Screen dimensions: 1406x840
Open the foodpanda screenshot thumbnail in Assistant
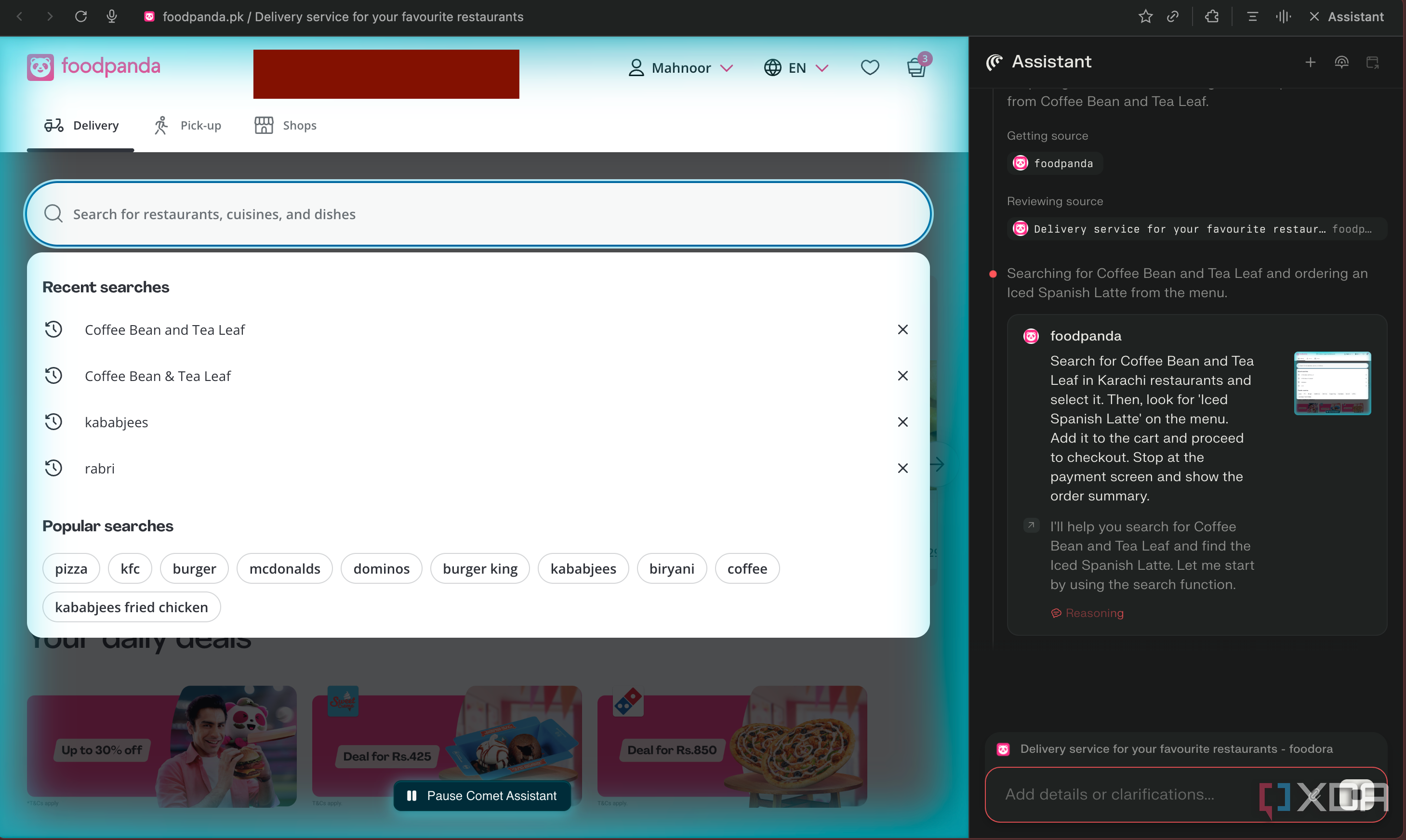[1332, 383]
